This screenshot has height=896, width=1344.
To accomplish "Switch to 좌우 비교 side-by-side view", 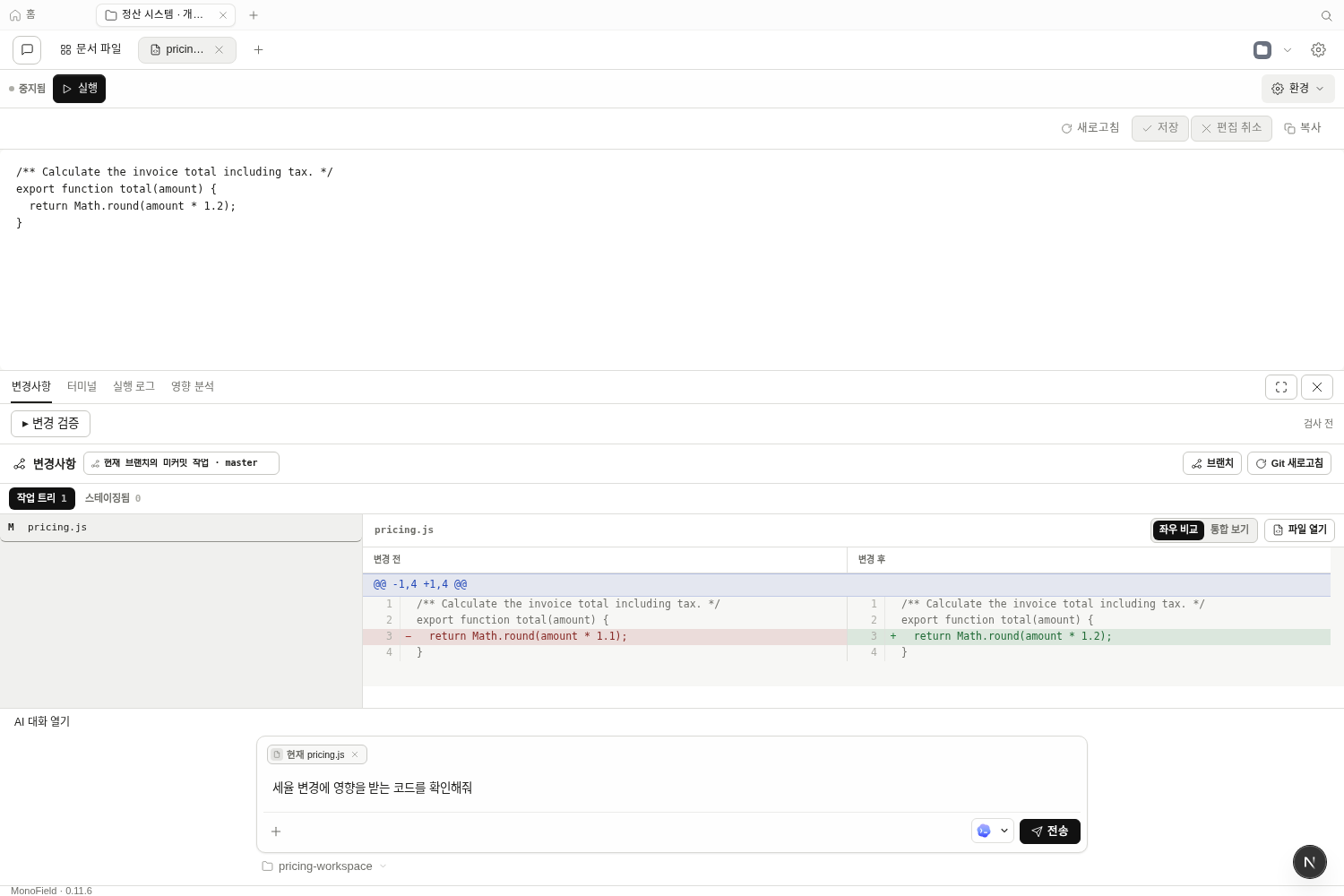I will click(x=1178, y=530).
